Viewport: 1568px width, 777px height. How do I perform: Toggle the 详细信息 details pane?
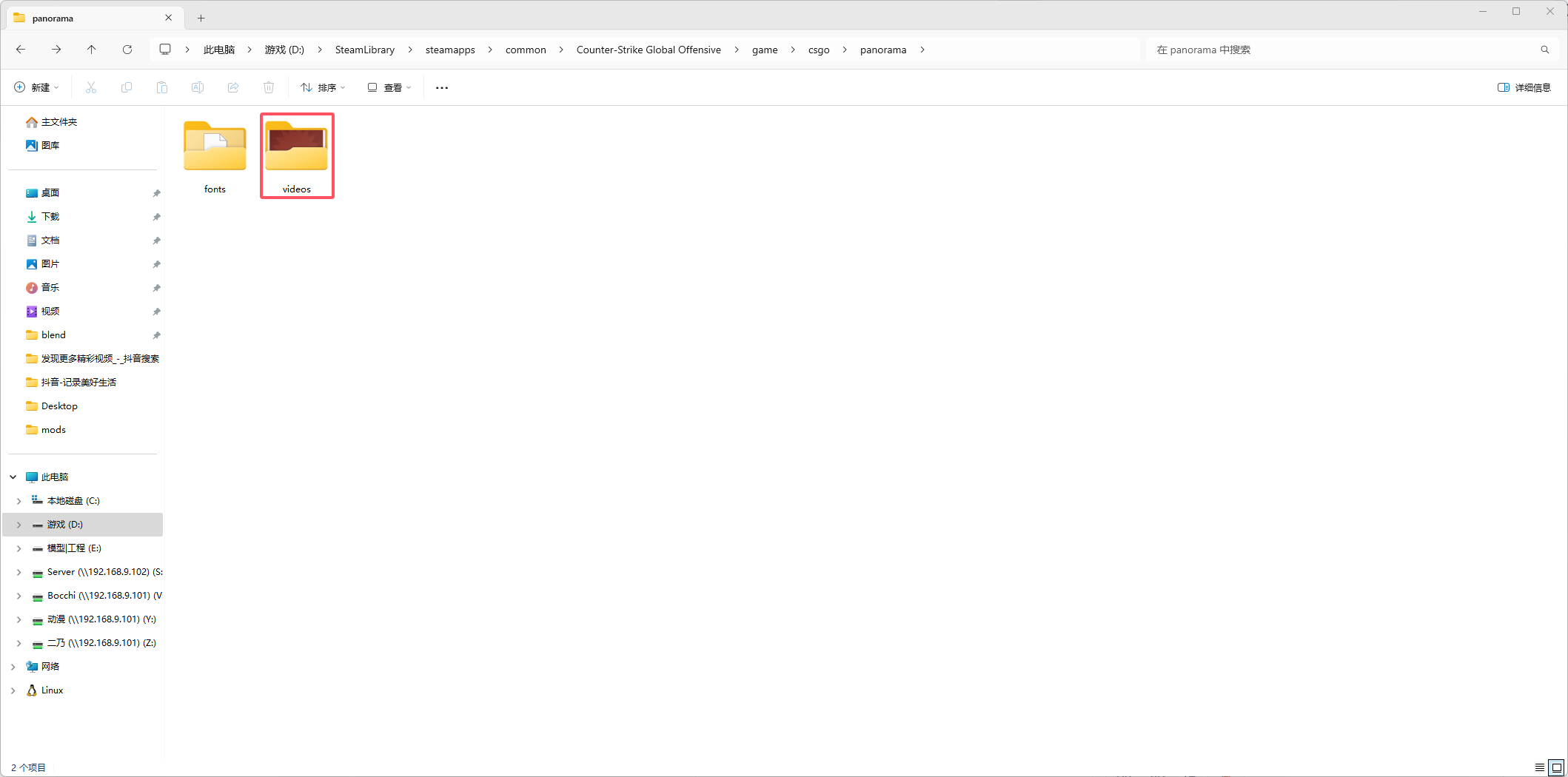[1524, 87]
